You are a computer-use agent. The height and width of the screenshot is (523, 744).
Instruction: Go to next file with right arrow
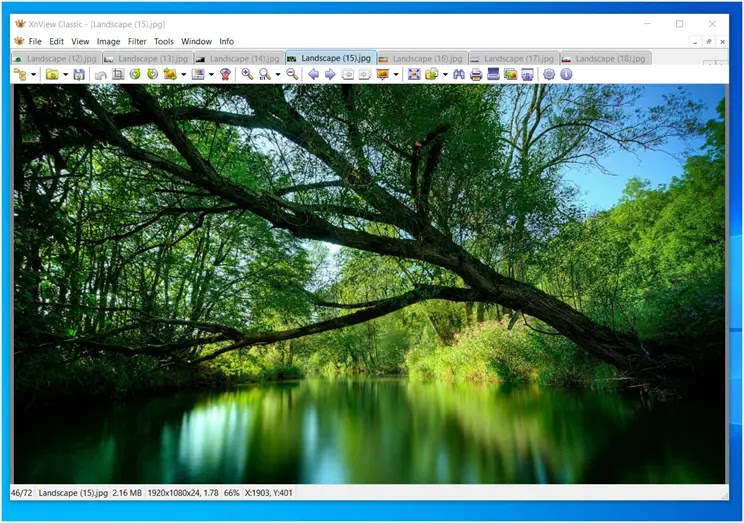click(x=330, y=75)
